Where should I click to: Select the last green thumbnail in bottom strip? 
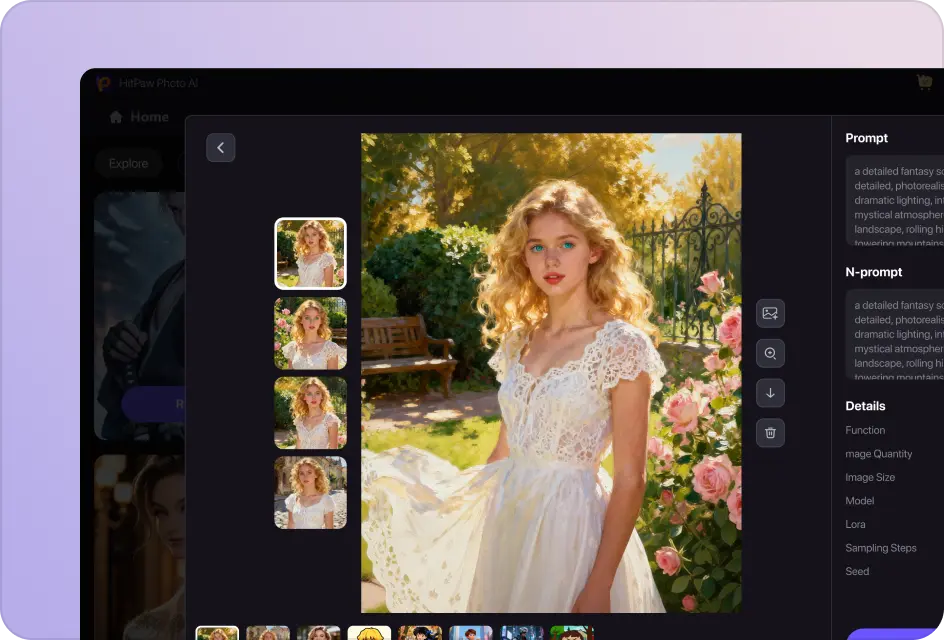tap(572, 633)
